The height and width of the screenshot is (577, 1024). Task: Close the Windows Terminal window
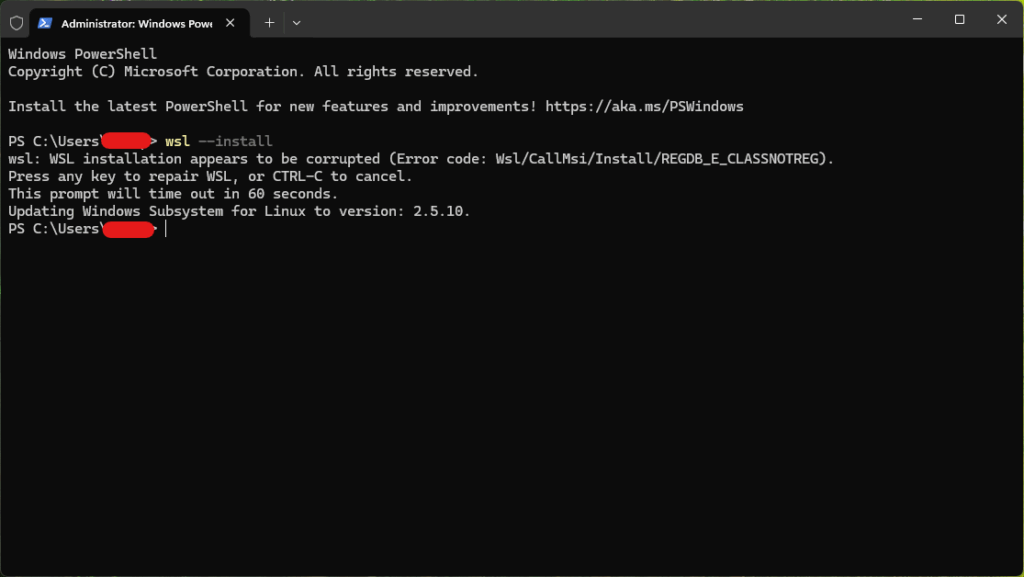[1001, 20]
